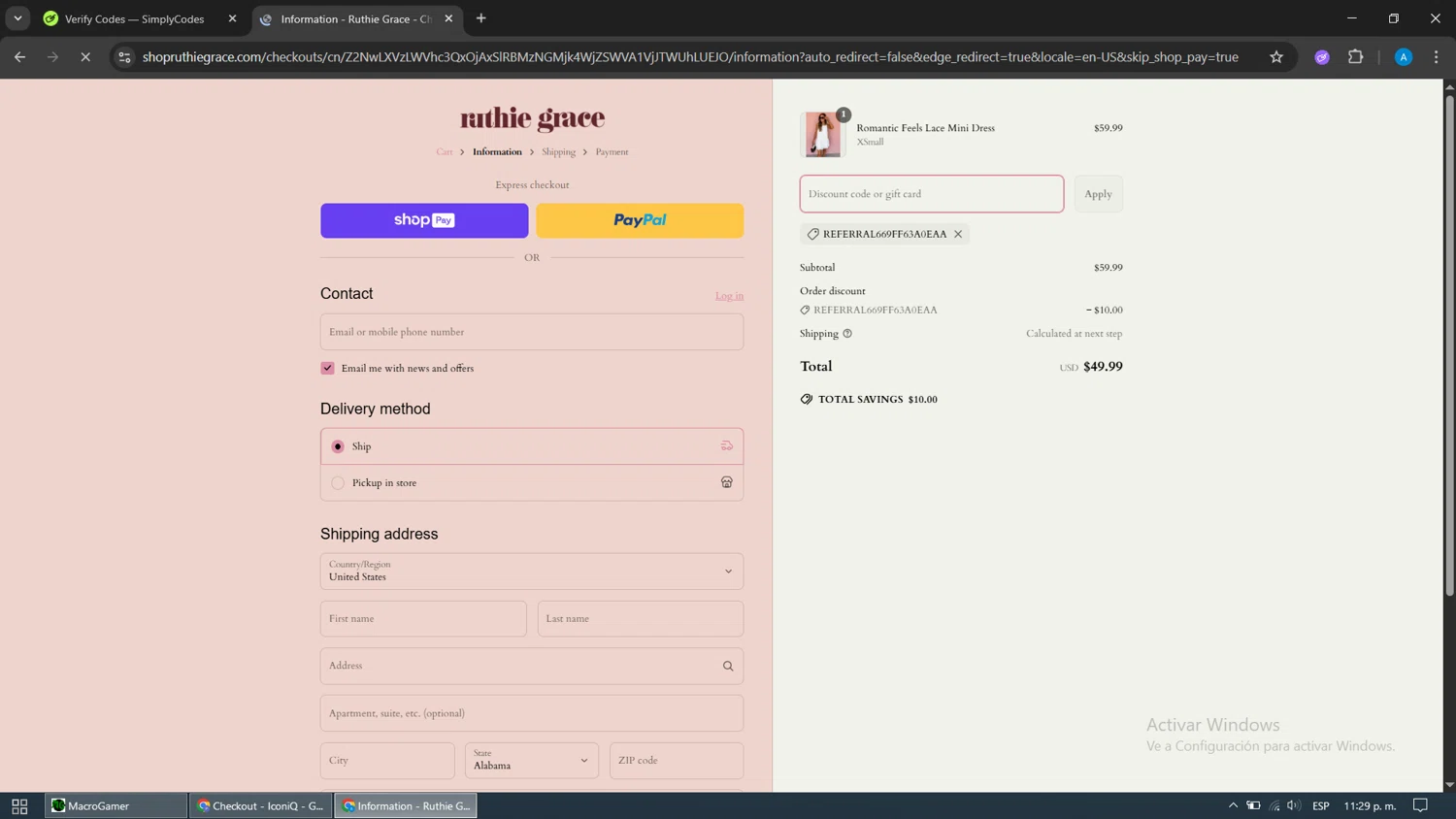Screen dimensions: 1456x819
Task: Close the Verify Codes SimplyCodes tab
Action: pyautogui.click(x=232, y=18)
